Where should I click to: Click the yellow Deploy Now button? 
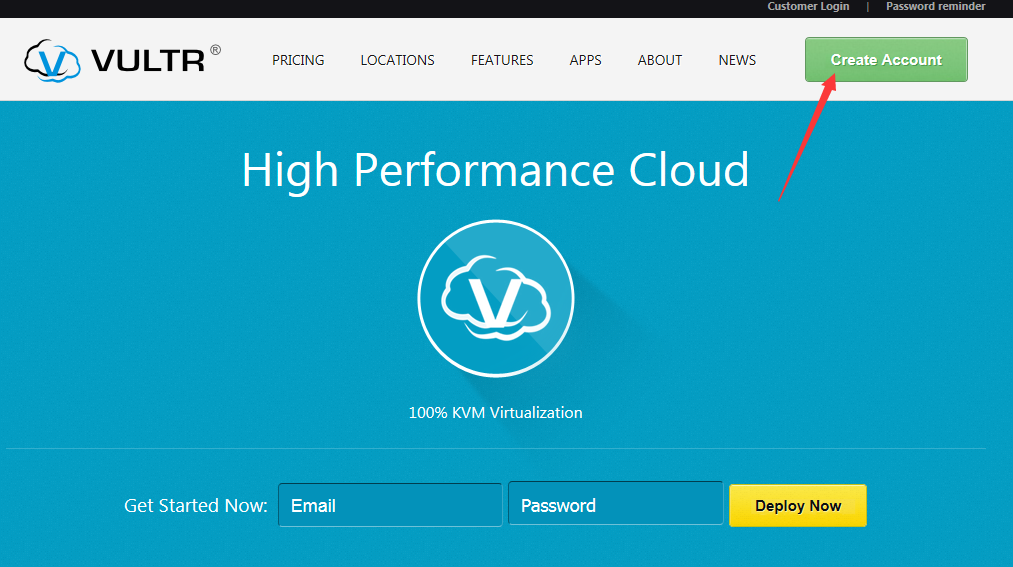point(797,505)
